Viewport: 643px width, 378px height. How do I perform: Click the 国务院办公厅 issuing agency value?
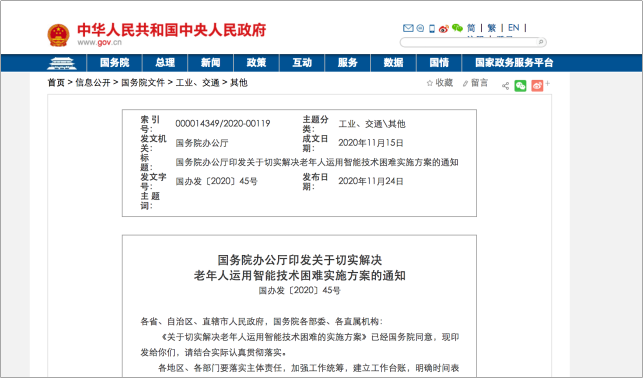pos(202,143)
